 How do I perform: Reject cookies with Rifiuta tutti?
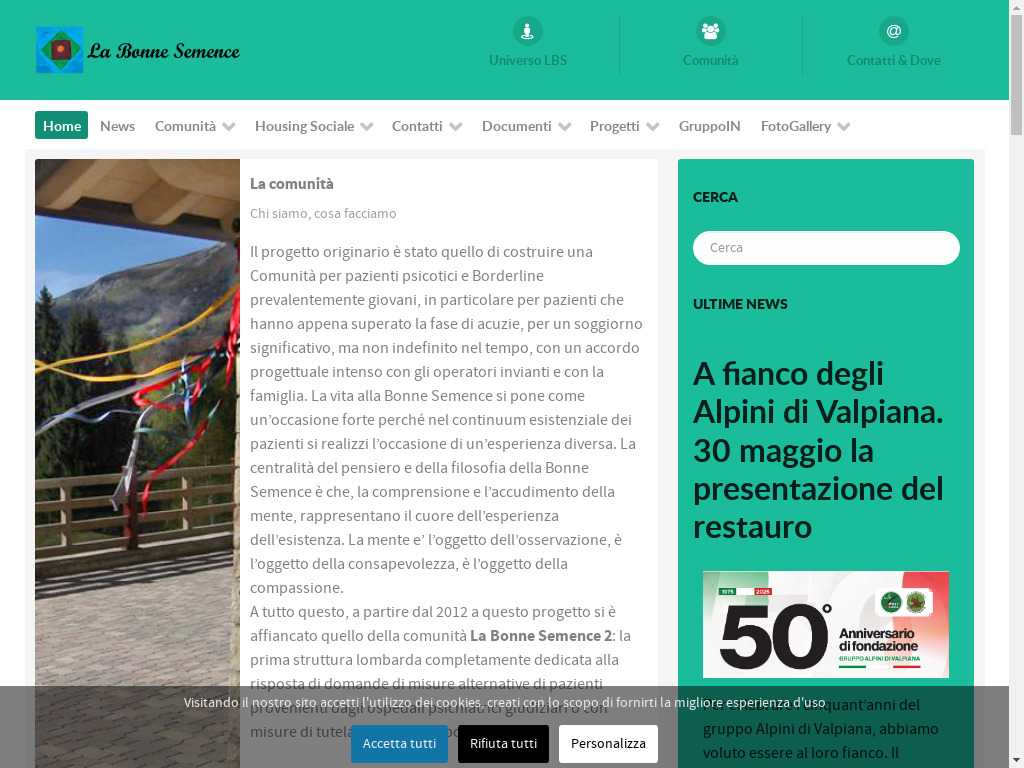pyautogui.click(x=503, y=743)
